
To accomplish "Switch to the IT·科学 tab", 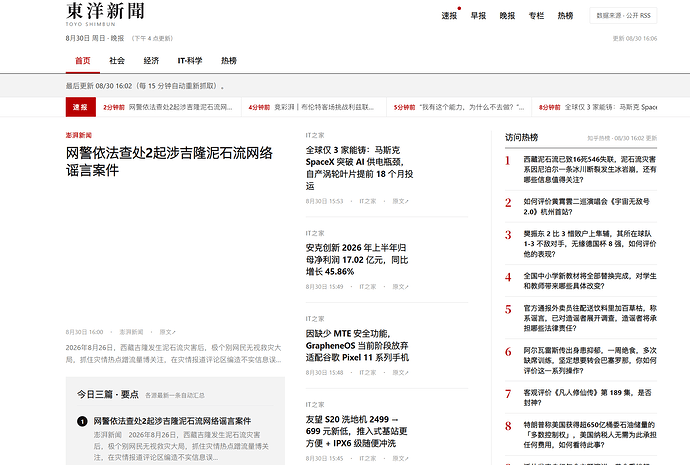I will (x=190, y=61).
